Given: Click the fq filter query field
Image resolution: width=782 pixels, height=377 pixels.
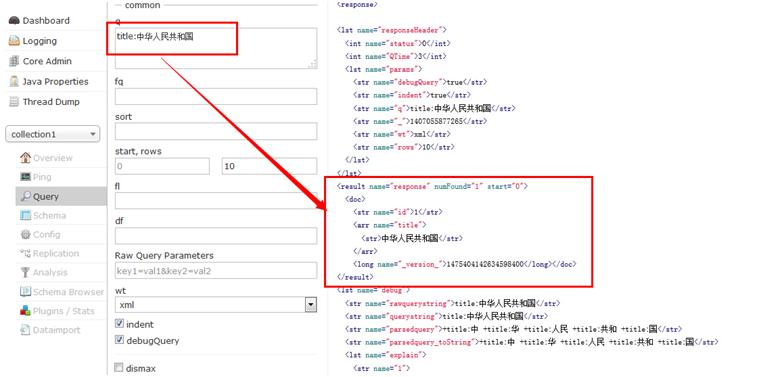Looking at the screenshot, I should tap(216, 96).
